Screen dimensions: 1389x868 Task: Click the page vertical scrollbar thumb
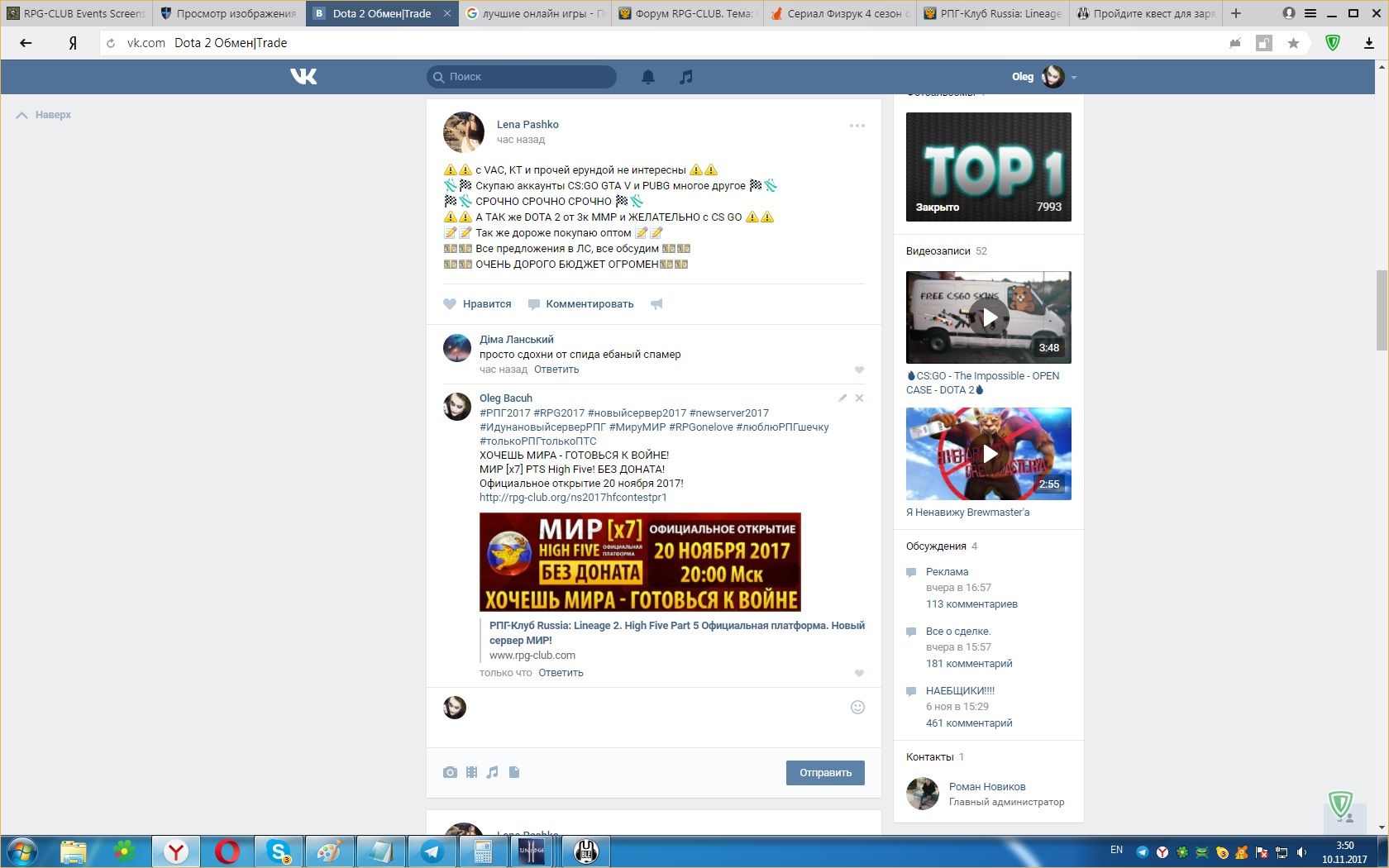tap(1382, 310)
